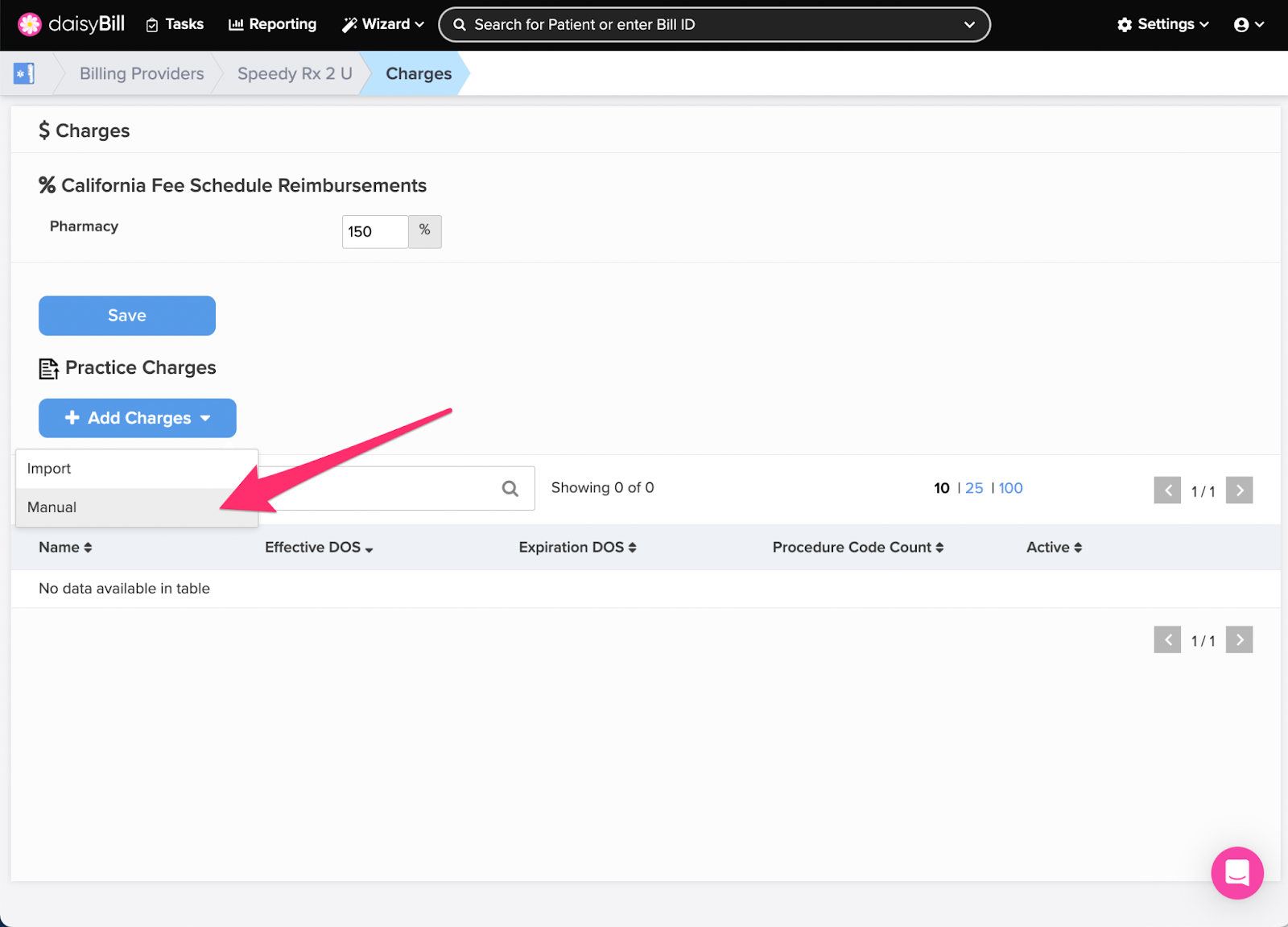Go to the Billing Providers breadcrumb
The width and height of the screenshot is (1288, 927).
coord(142,73)
